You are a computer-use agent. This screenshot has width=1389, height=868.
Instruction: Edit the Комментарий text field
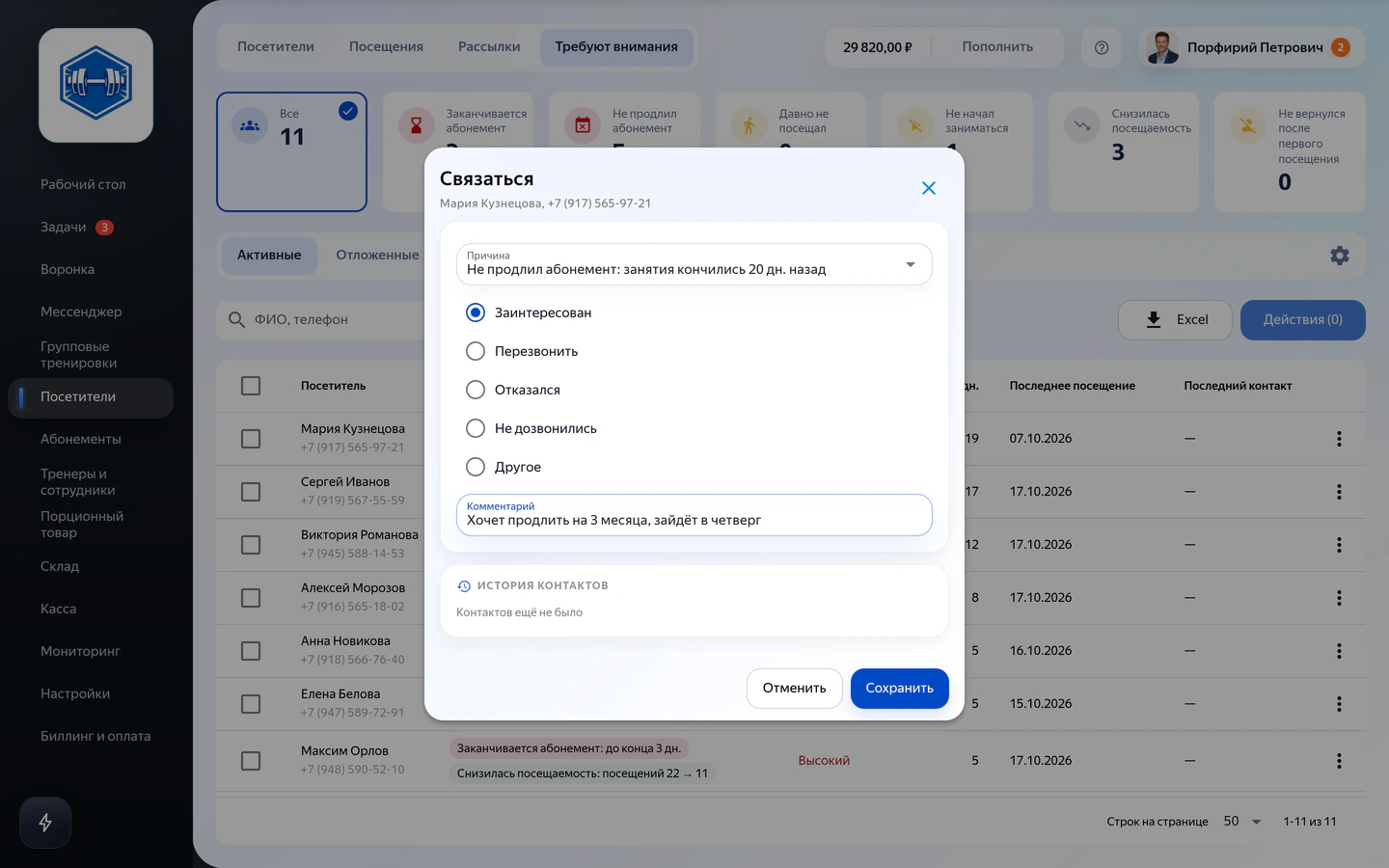point(694,515)
